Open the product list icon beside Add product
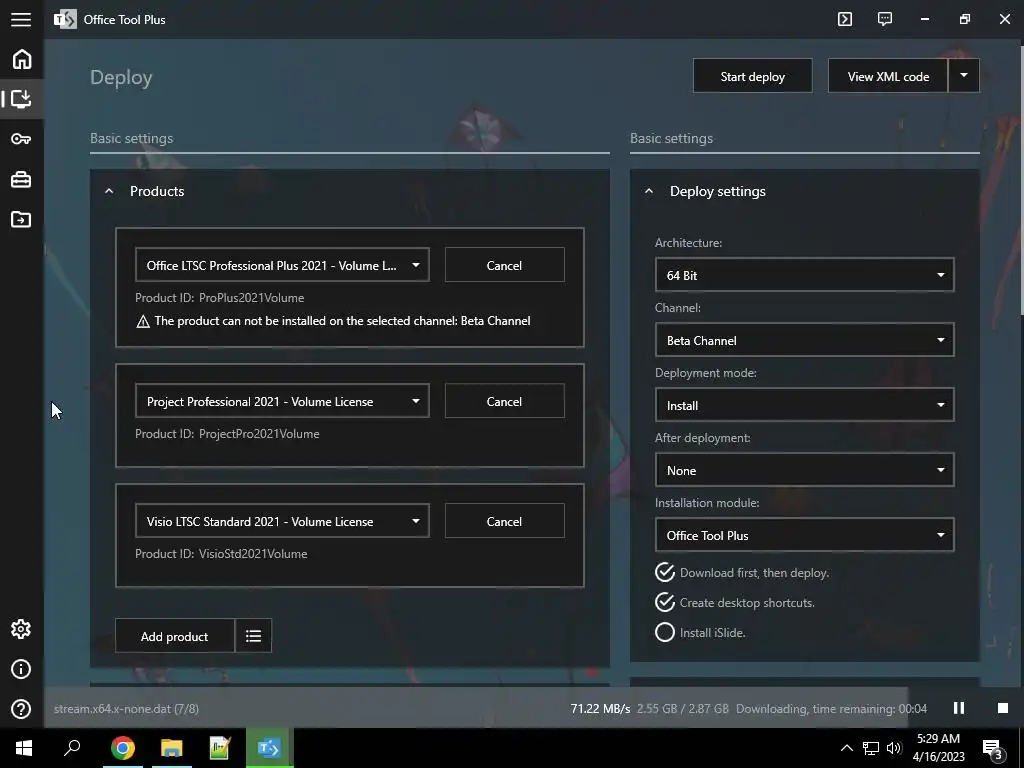Image resolution: width=1024 pixels, height=768 pixels. pyautogui.click(x=253, y=636)
